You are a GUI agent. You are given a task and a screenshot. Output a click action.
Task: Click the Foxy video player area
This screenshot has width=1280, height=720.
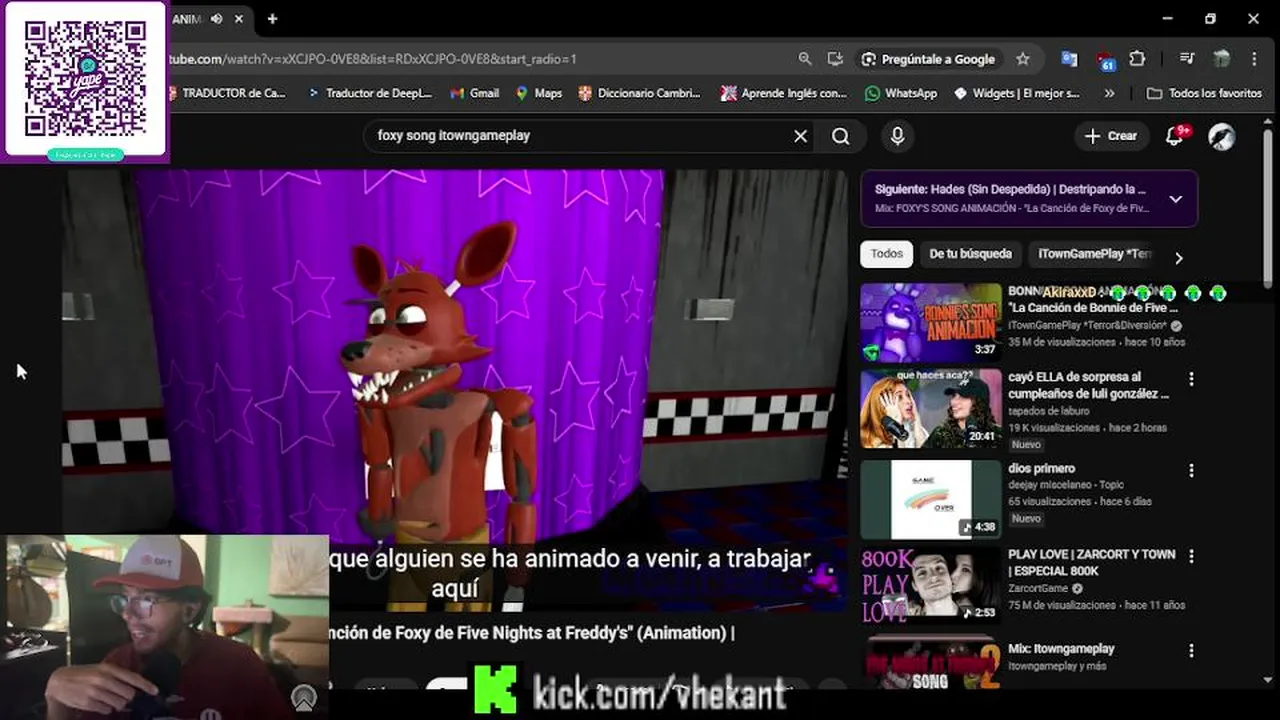(455, 390)
